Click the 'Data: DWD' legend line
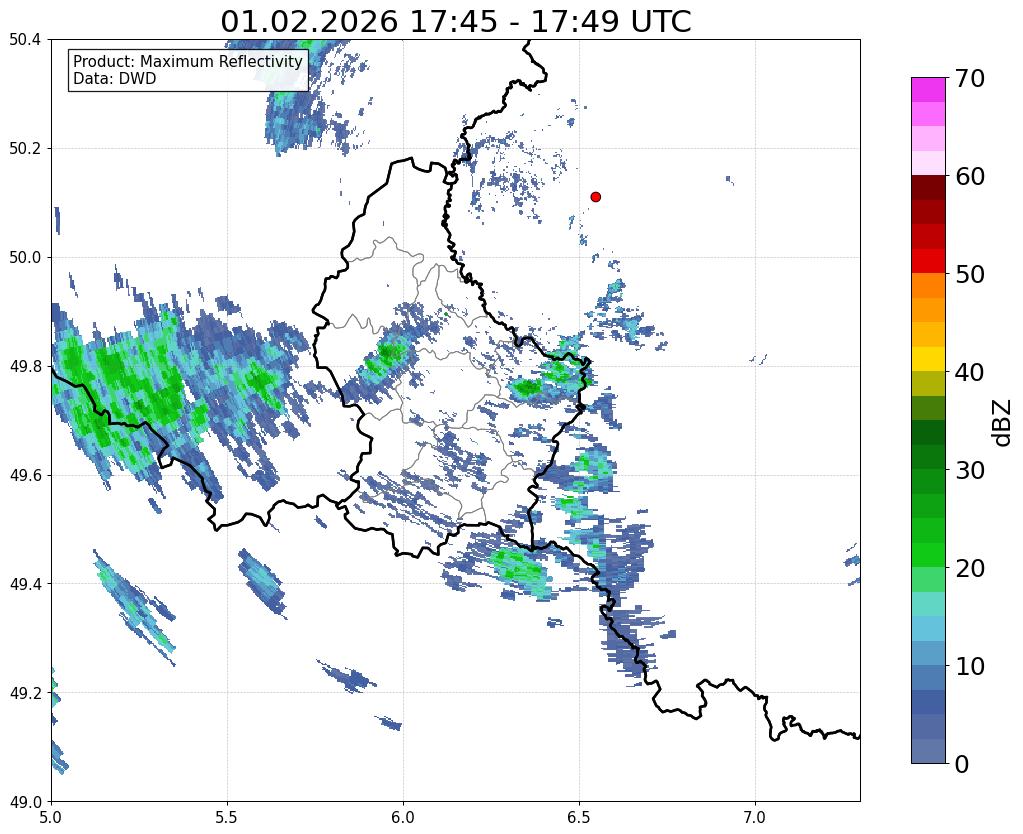 115,78
